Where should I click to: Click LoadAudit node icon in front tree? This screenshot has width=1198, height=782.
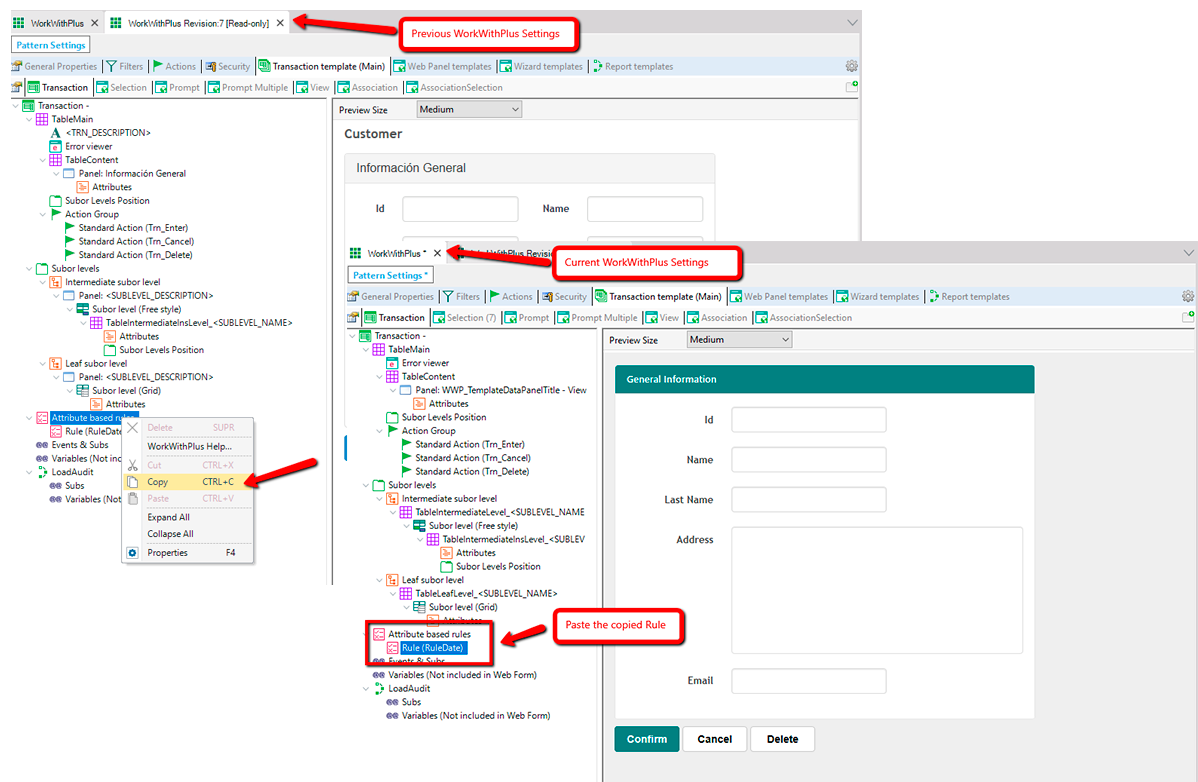[x=379, y=689]
